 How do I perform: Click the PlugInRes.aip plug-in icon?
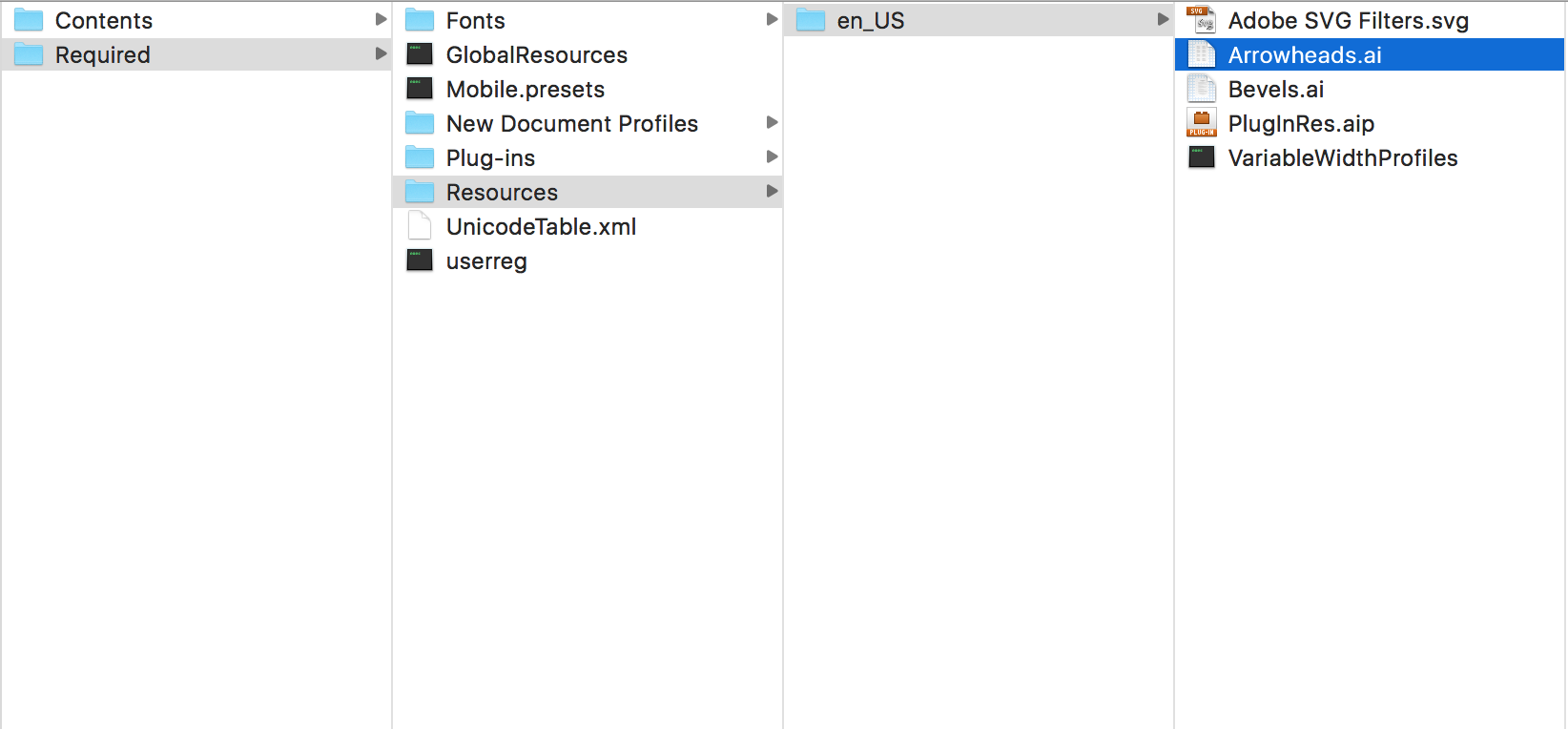[x=1202, y=123]
